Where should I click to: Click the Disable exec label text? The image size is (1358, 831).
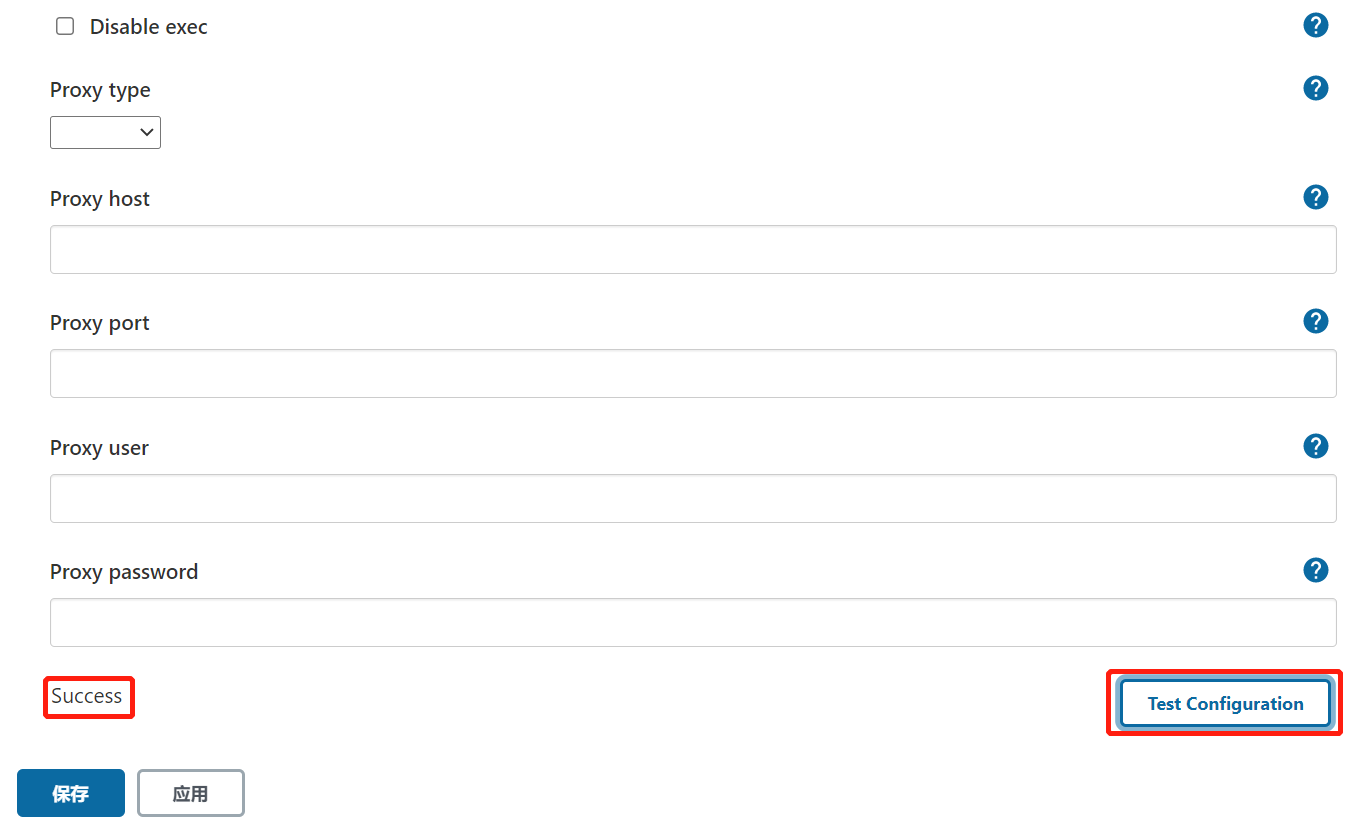[149, 27]
